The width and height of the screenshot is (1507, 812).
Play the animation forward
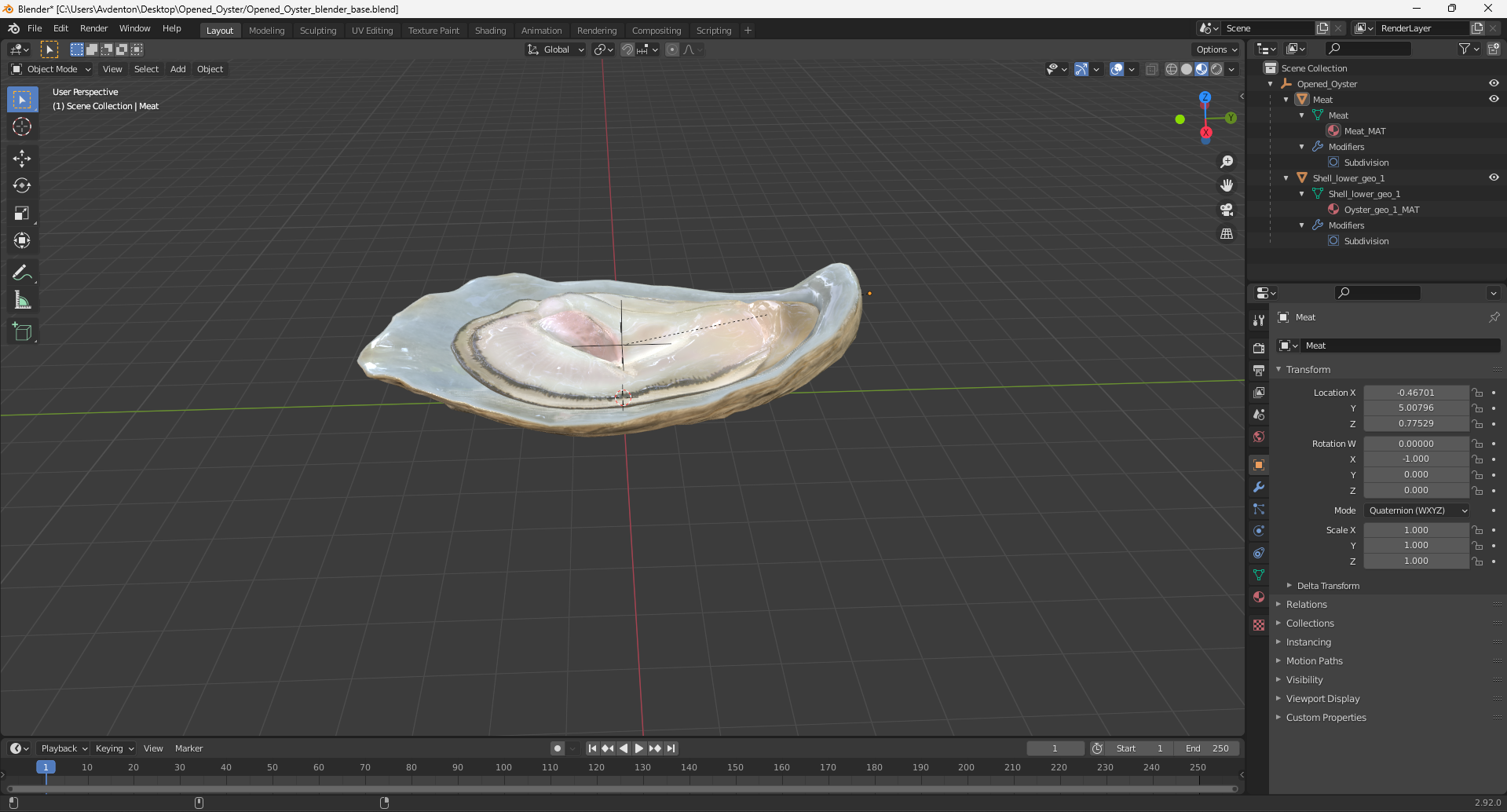639,748
